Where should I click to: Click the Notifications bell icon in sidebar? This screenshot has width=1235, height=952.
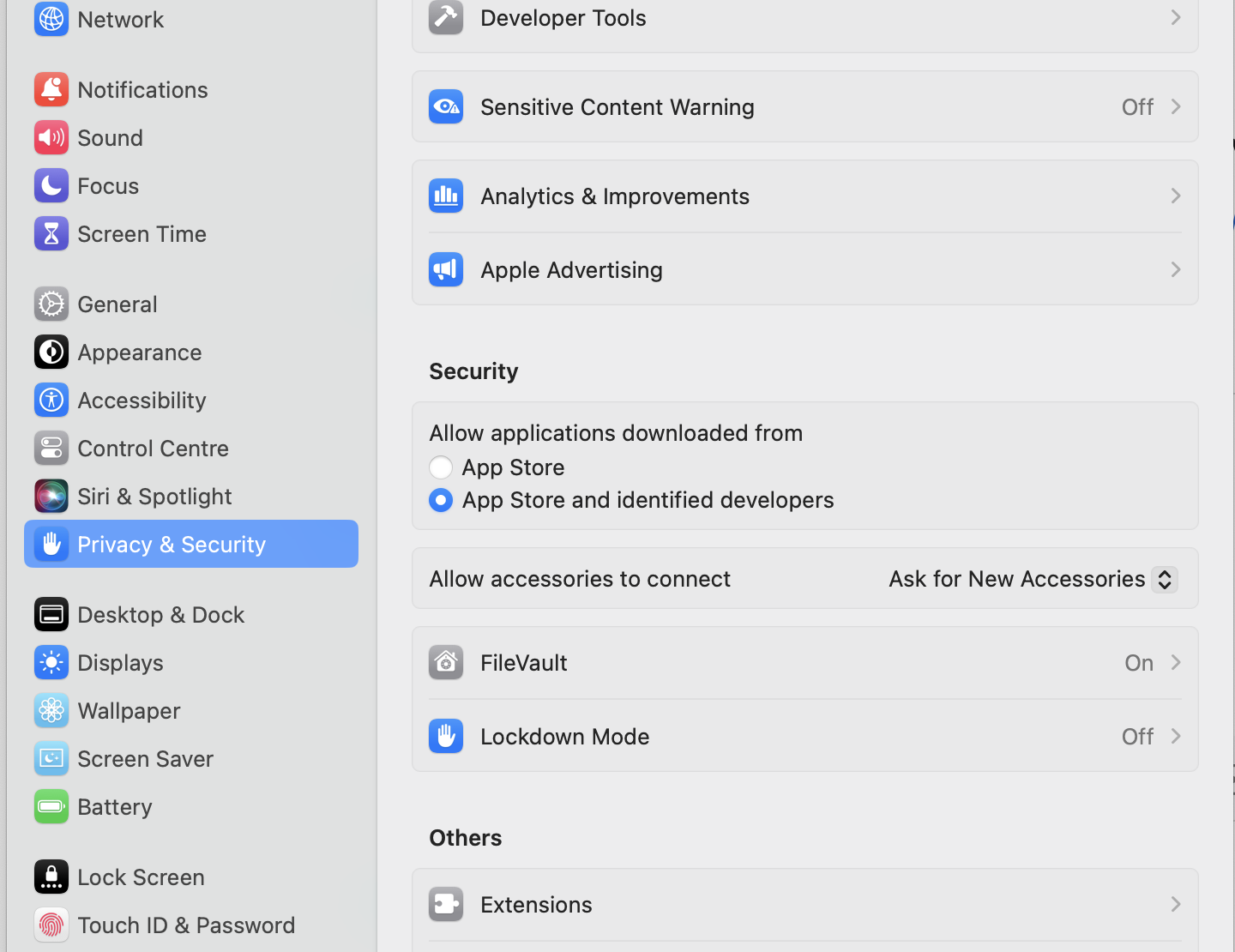click(x=51, y=90)
